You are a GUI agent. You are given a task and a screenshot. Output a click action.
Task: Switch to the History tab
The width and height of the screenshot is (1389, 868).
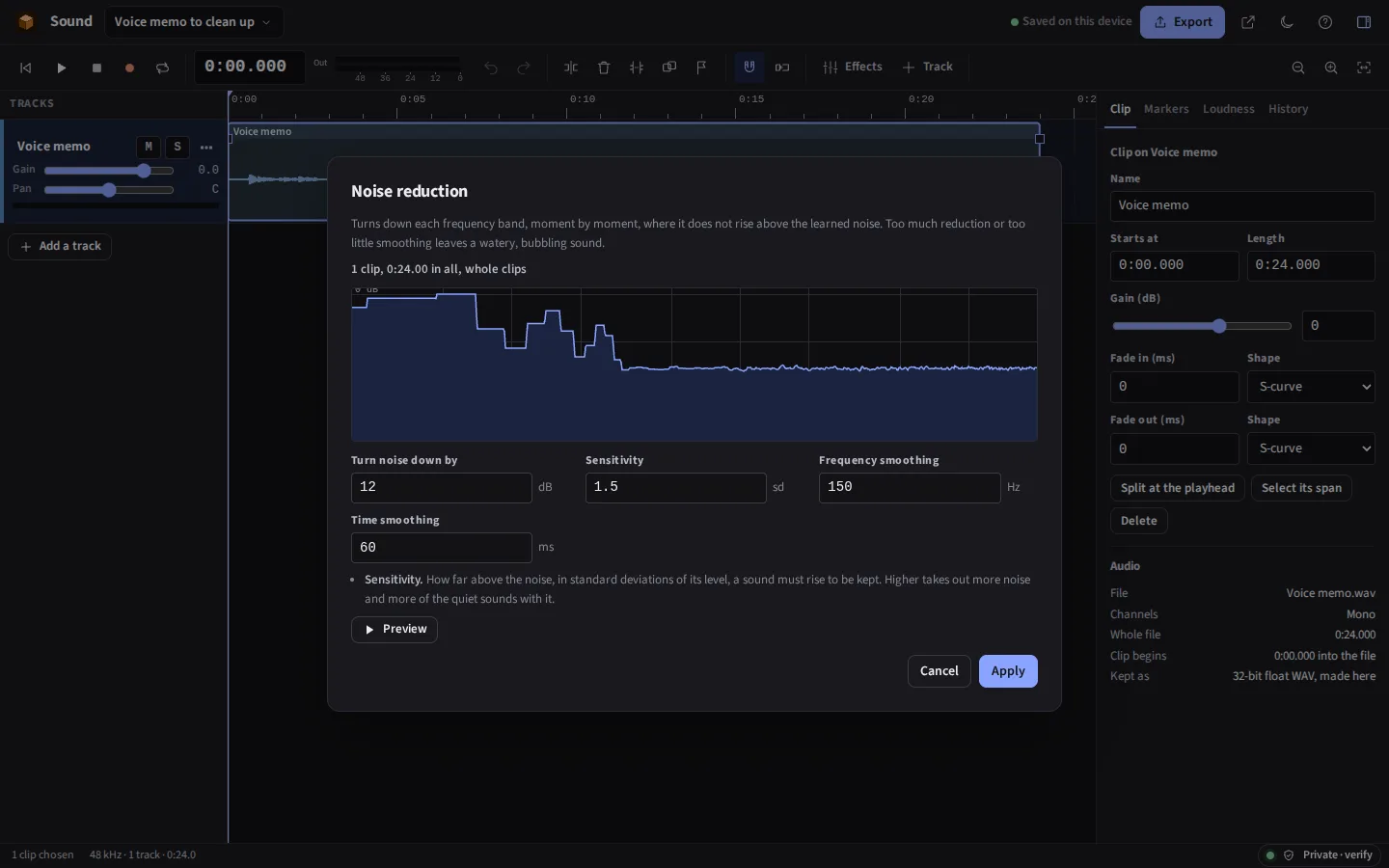click(1288, 109)
